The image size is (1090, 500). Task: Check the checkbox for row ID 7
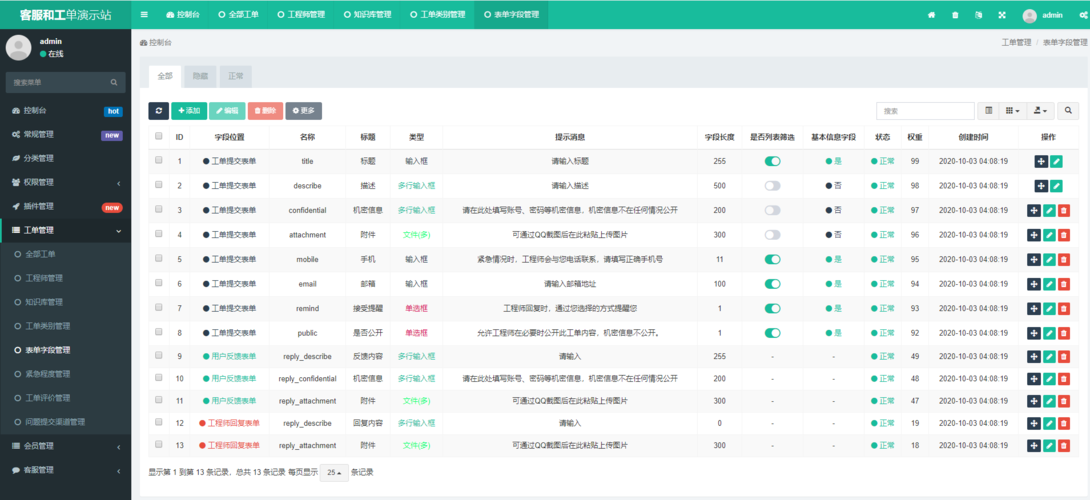pos(158,307)
